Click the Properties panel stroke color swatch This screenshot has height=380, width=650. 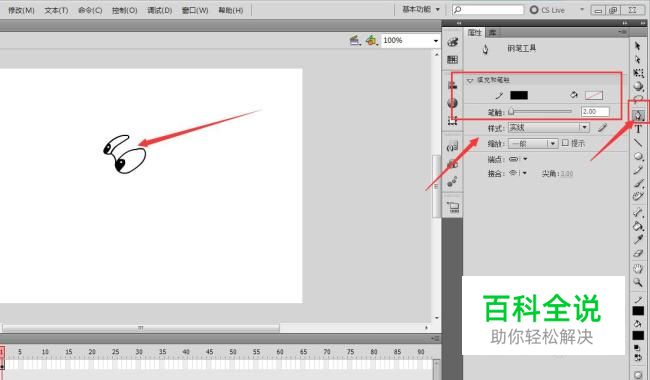[x=519, y=95]
